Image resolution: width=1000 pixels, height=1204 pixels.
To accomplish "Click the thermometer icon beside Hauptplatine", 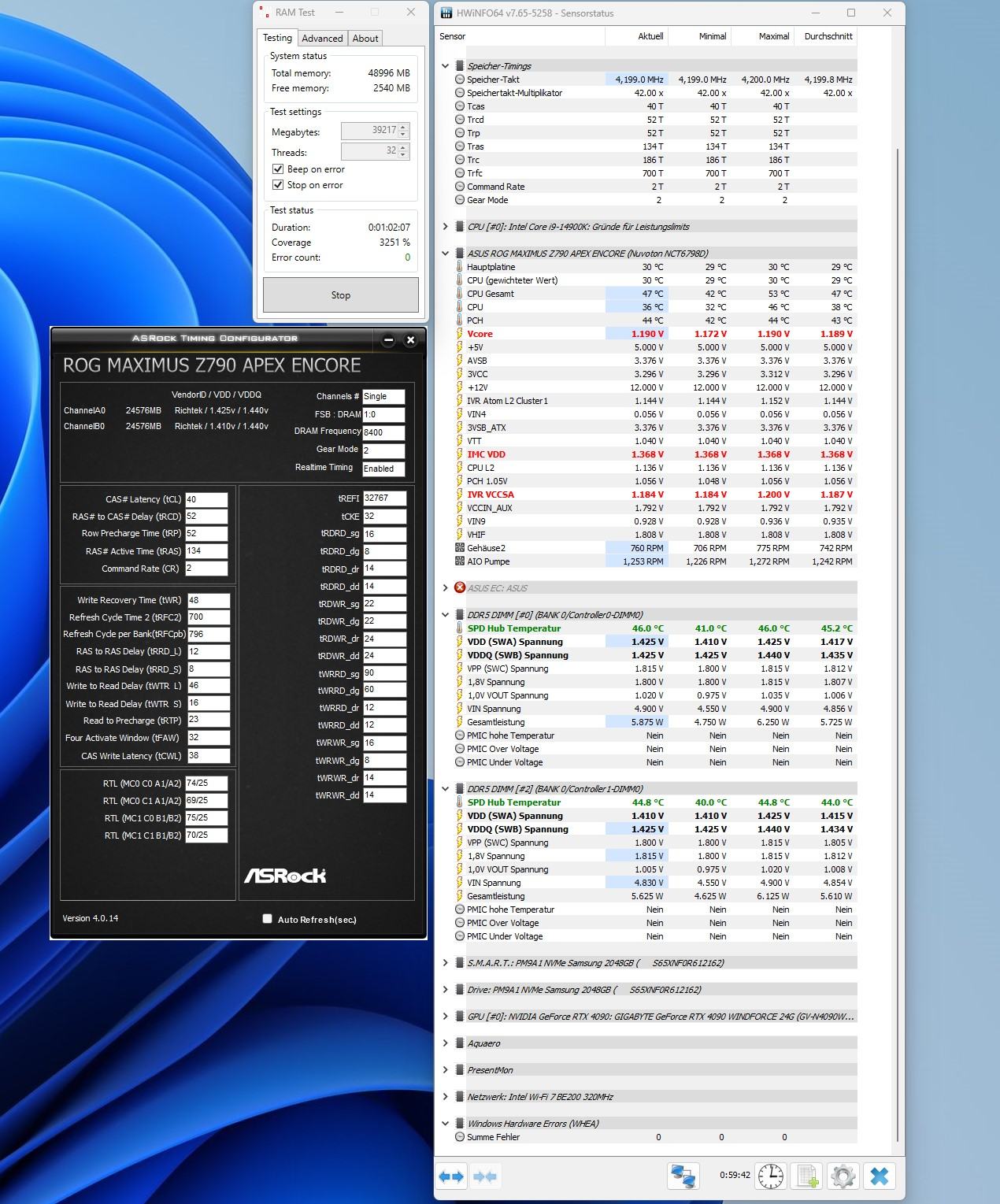I will tap(460, 267).
